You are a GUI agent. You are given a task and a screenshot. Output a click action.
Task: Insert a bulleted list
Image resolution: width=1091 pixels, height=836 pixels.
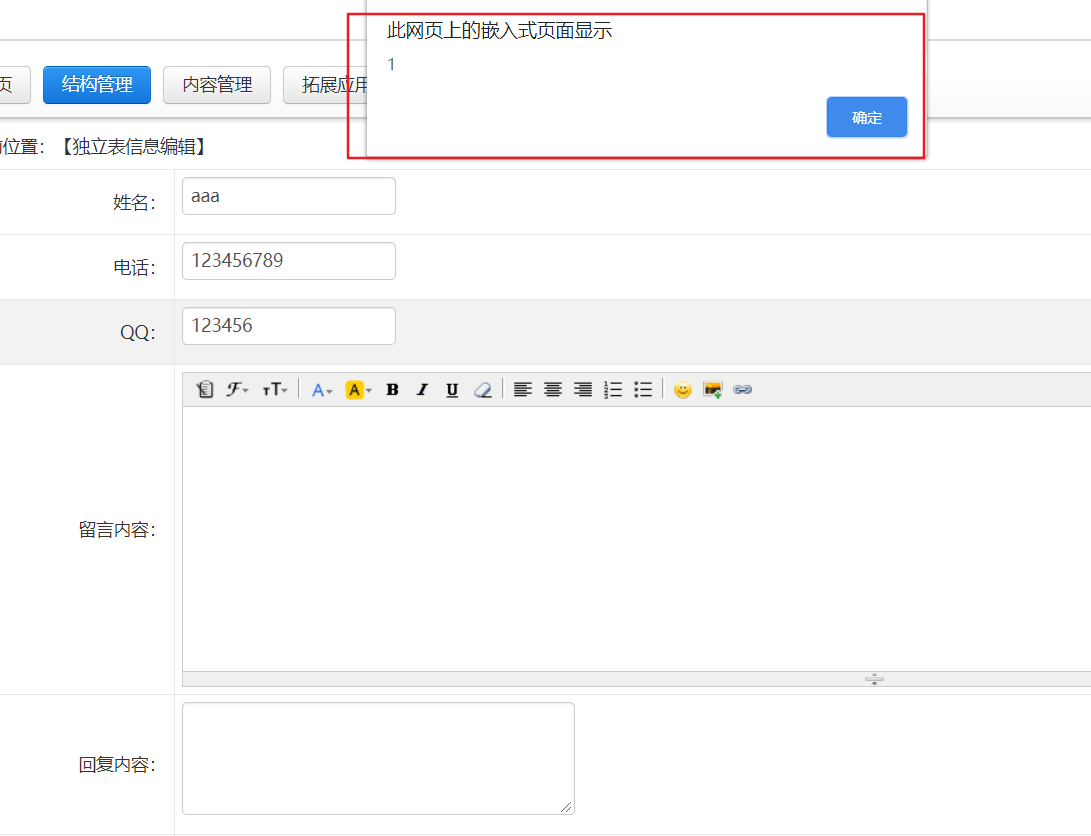pos(643,390)
